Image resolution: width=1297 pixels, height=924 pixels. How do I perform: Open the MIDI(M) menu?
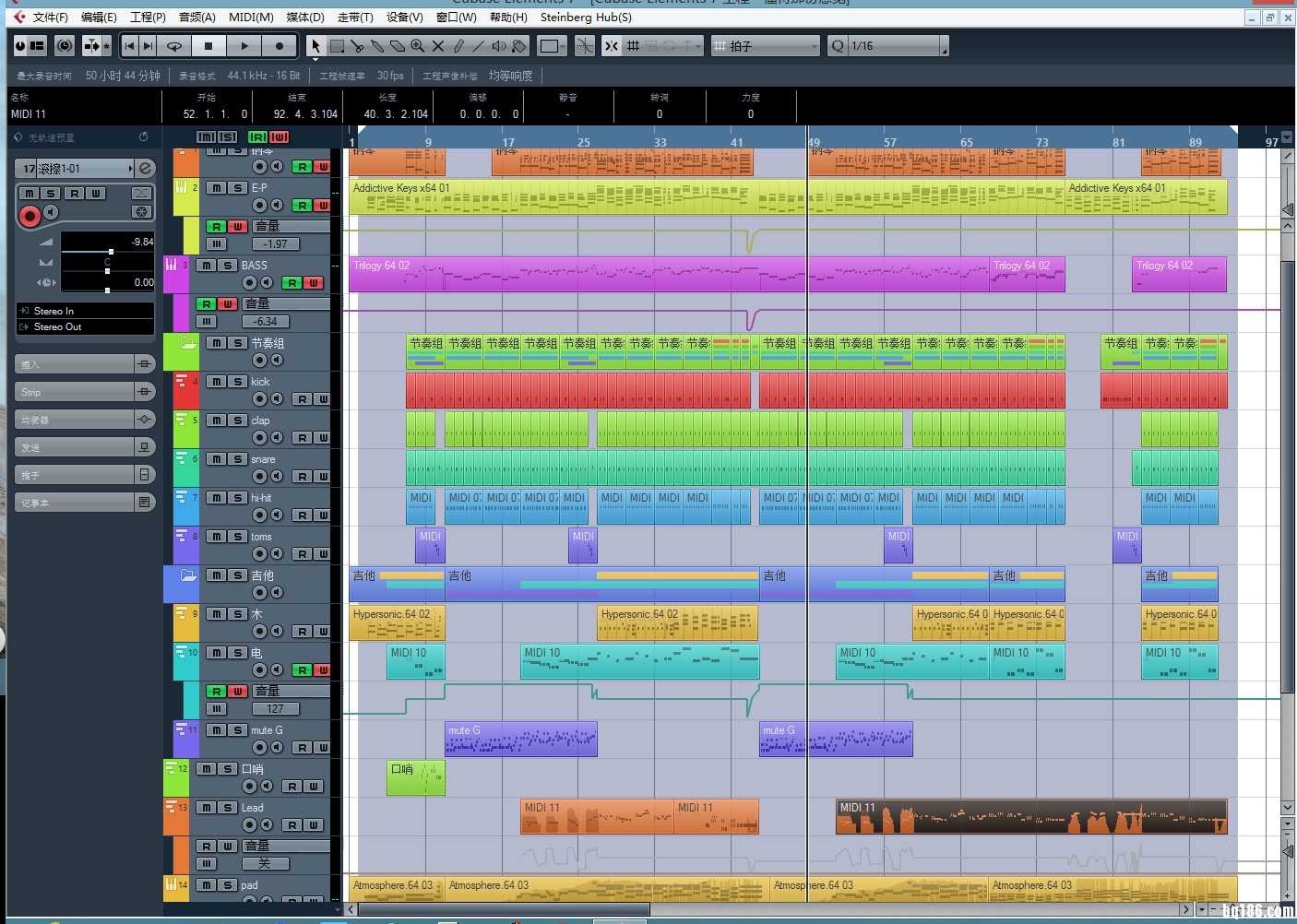coord(251,17)
